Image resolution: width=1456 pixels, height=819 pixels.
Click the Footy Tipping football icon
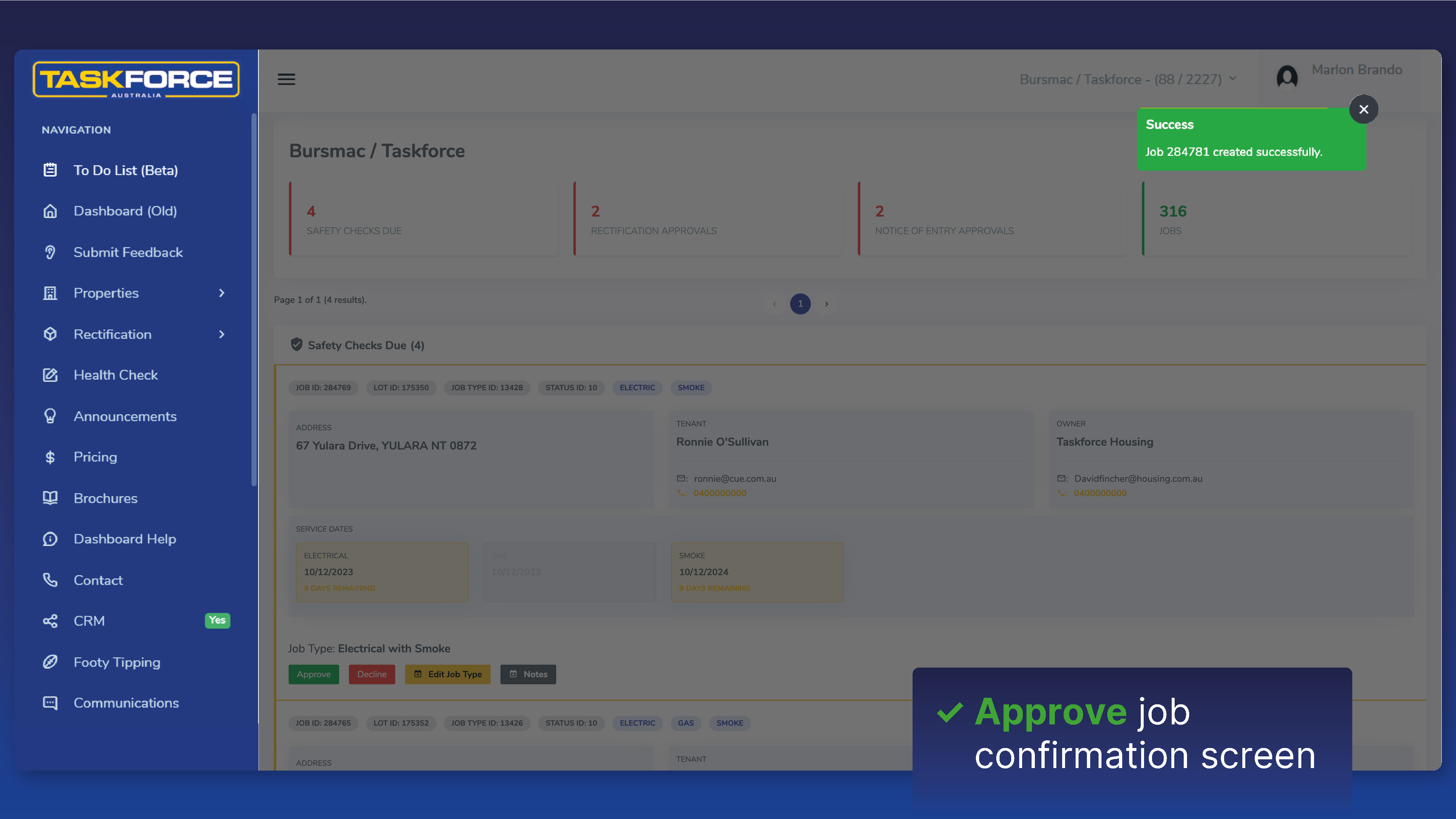click(50, 662)
